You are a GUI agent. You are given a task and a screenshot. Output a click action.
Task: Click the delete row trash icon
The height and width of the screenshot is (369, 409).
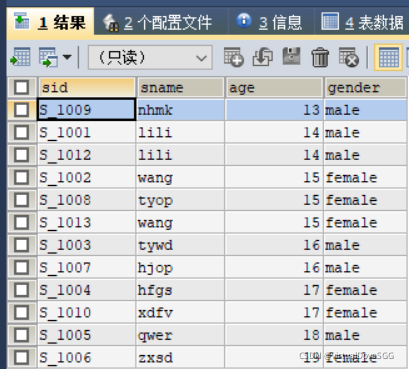pyautogui.click(x=320, y=57)
